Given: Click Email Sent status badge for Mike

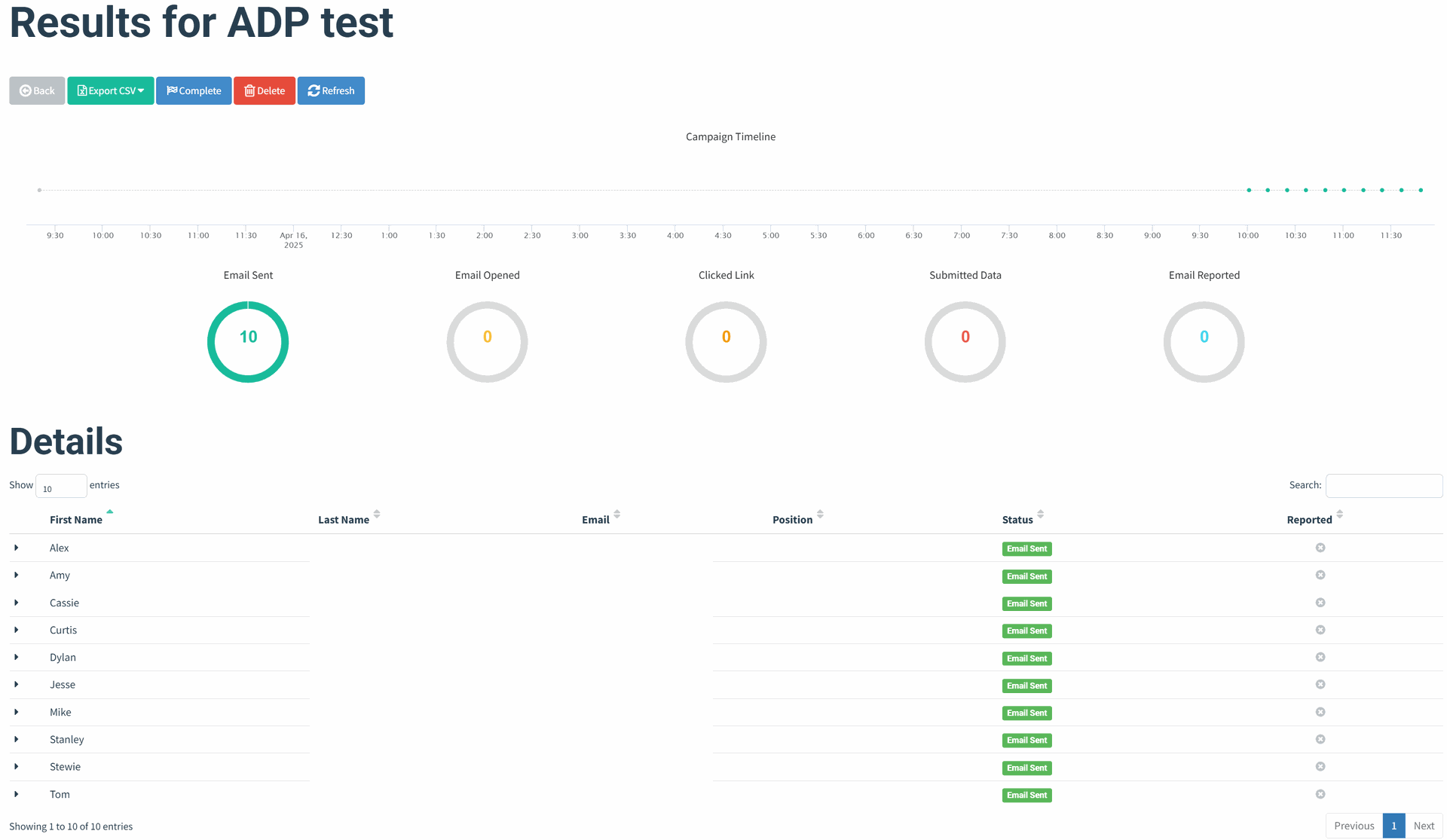Looking at the screenshot, I should [1026, 713].
